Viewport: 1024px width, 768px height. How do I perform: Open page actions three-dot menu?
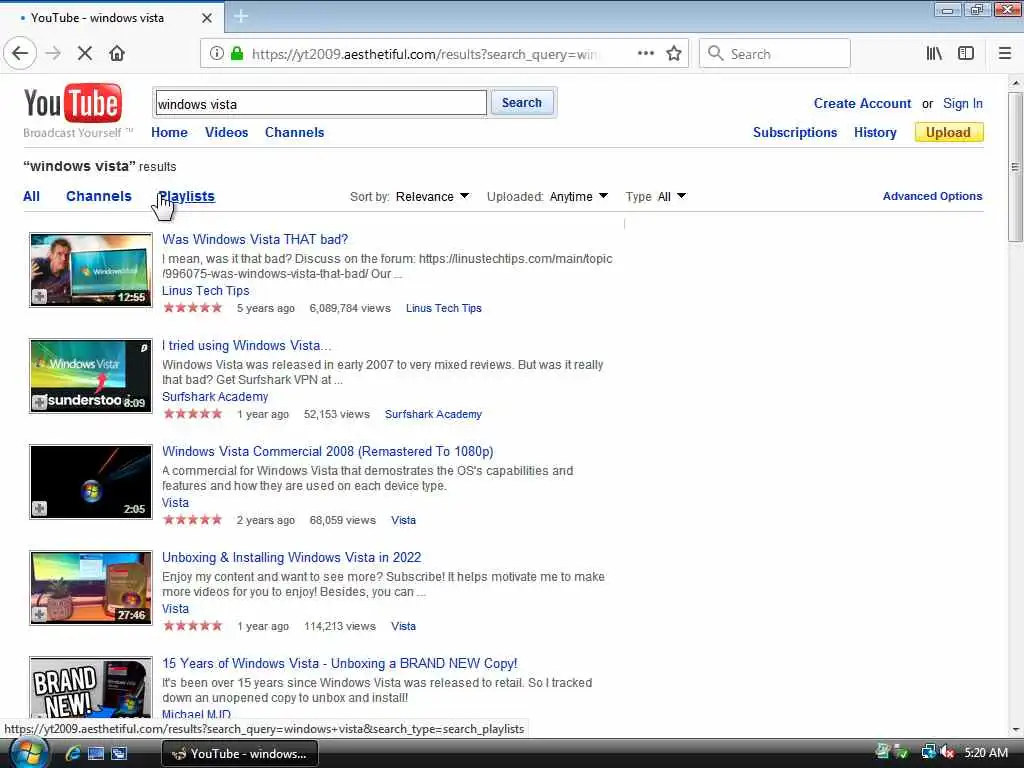645,54
